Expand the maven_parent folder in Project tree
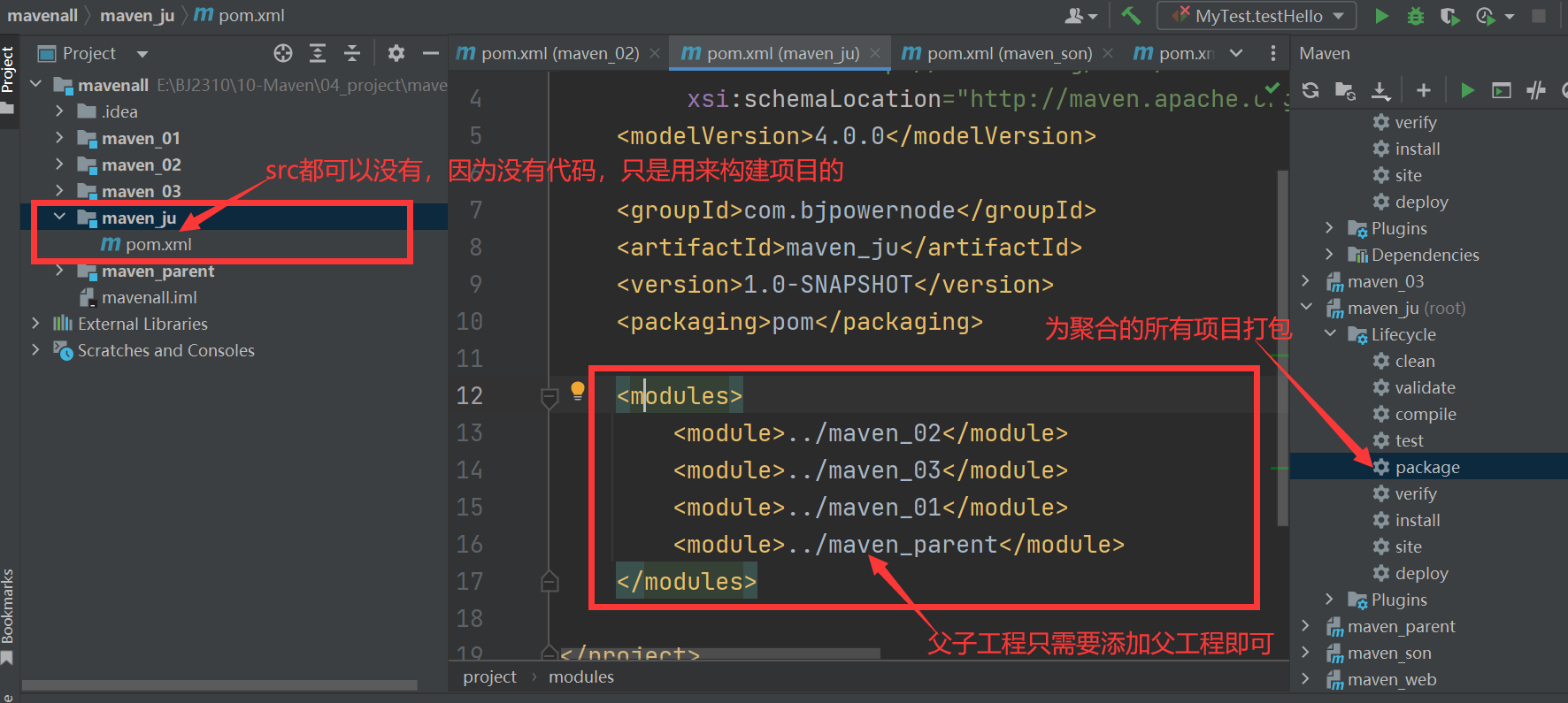Screen dimensions: 1568x703 [x=59, y=270]
